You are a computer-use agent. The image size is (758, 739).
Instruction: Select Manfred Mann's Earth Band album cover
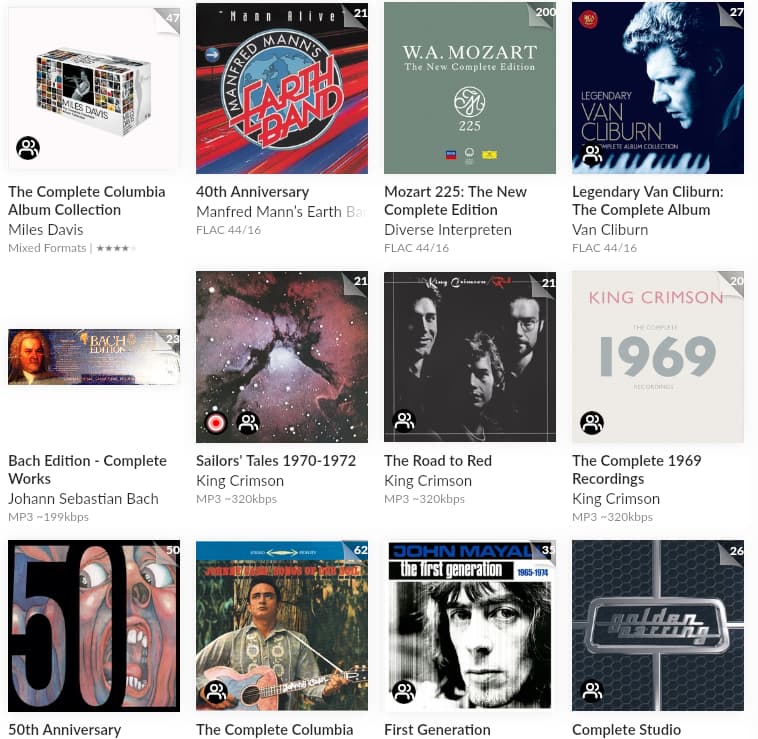(282, 88)
